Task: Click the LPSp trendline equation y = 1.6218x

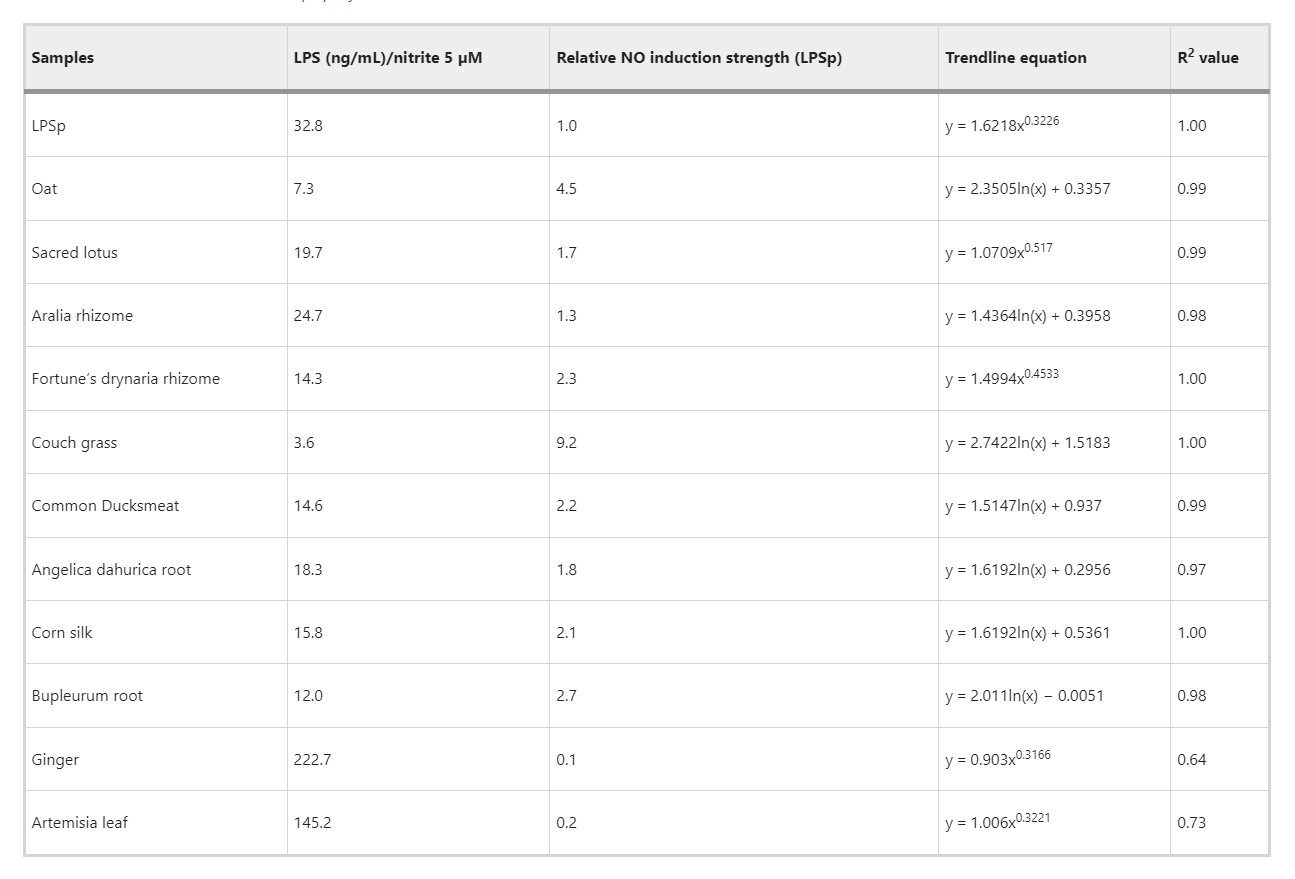Action: click(x=1002, y=126)
